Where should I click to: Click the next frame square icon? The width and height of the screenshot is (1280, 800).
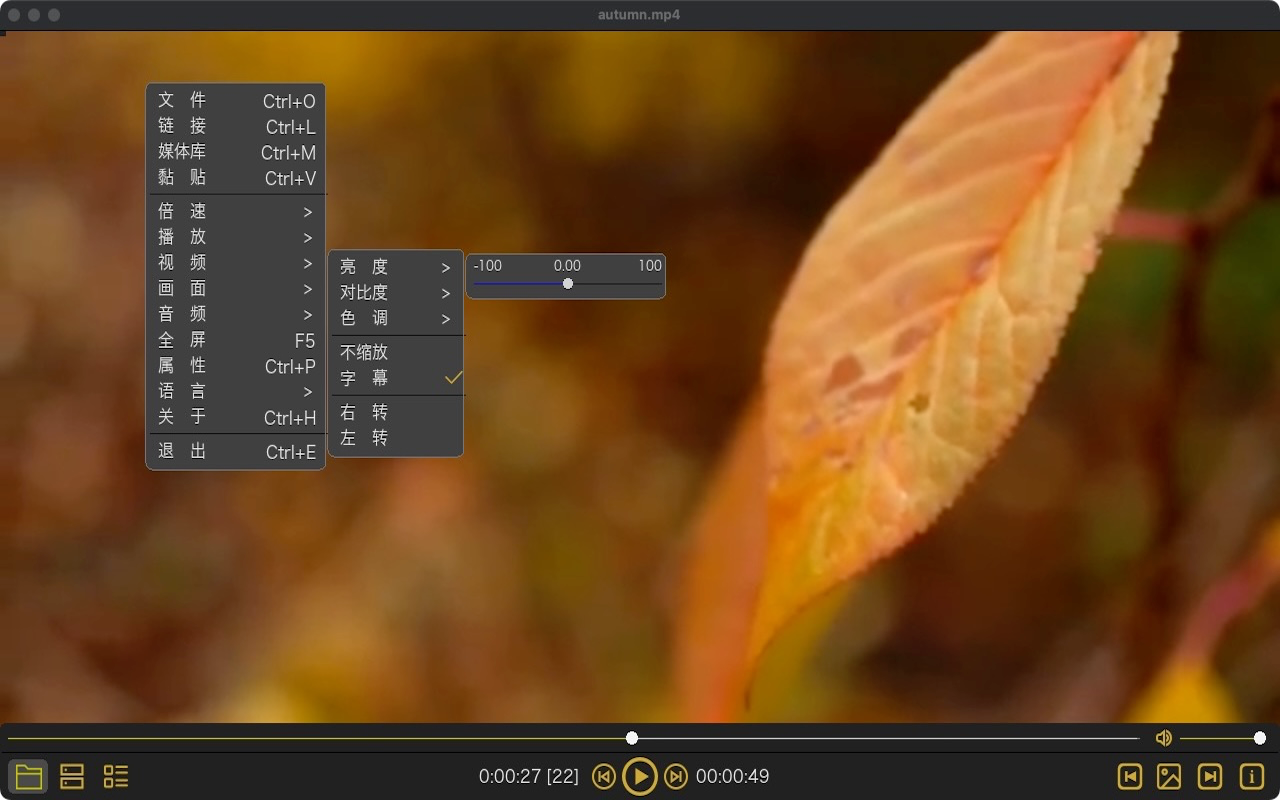click(1210, 776)
